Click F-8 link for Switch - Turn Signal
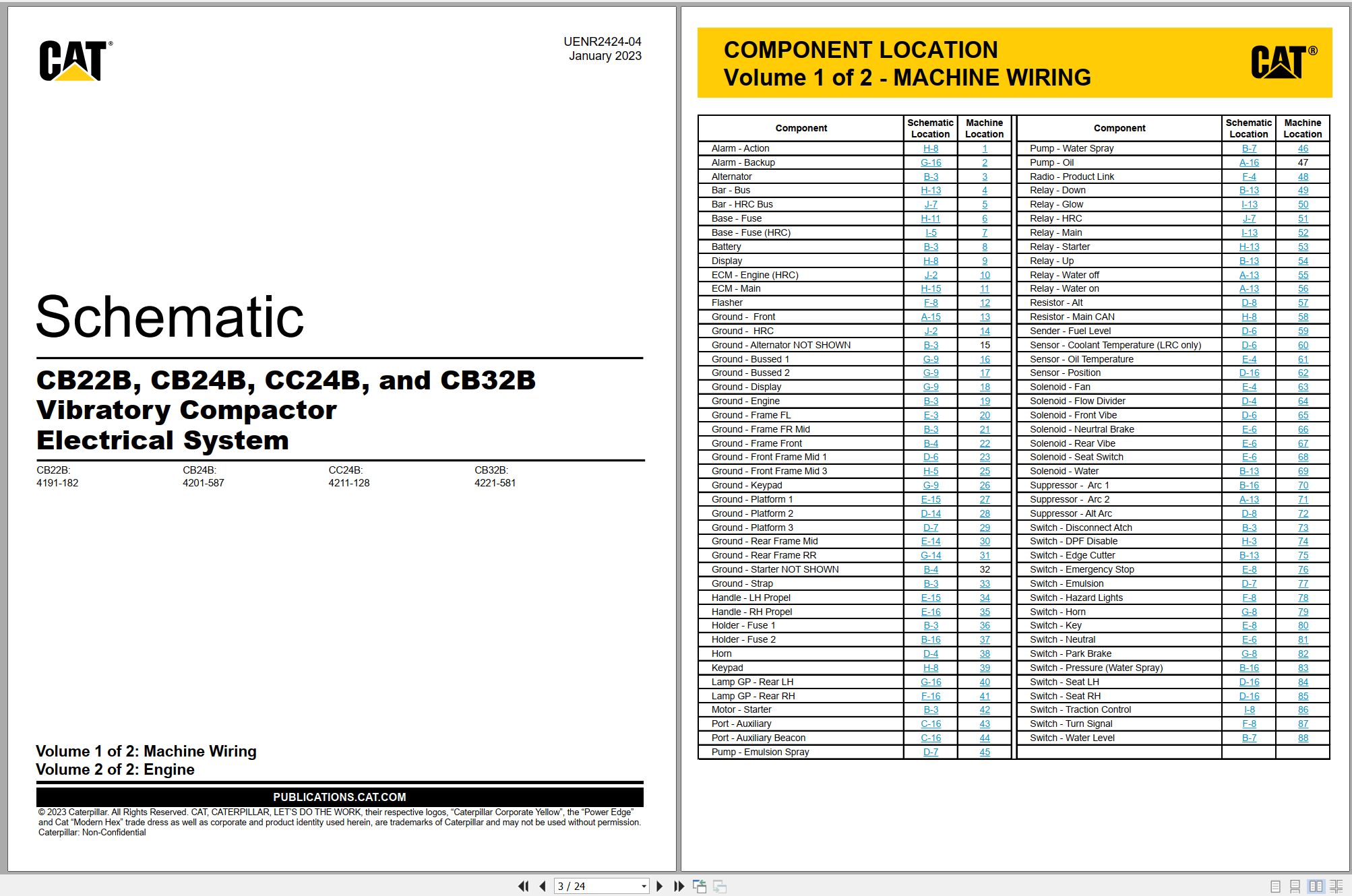Viewport: 1352px width, 896px height. click(1249, 724)
